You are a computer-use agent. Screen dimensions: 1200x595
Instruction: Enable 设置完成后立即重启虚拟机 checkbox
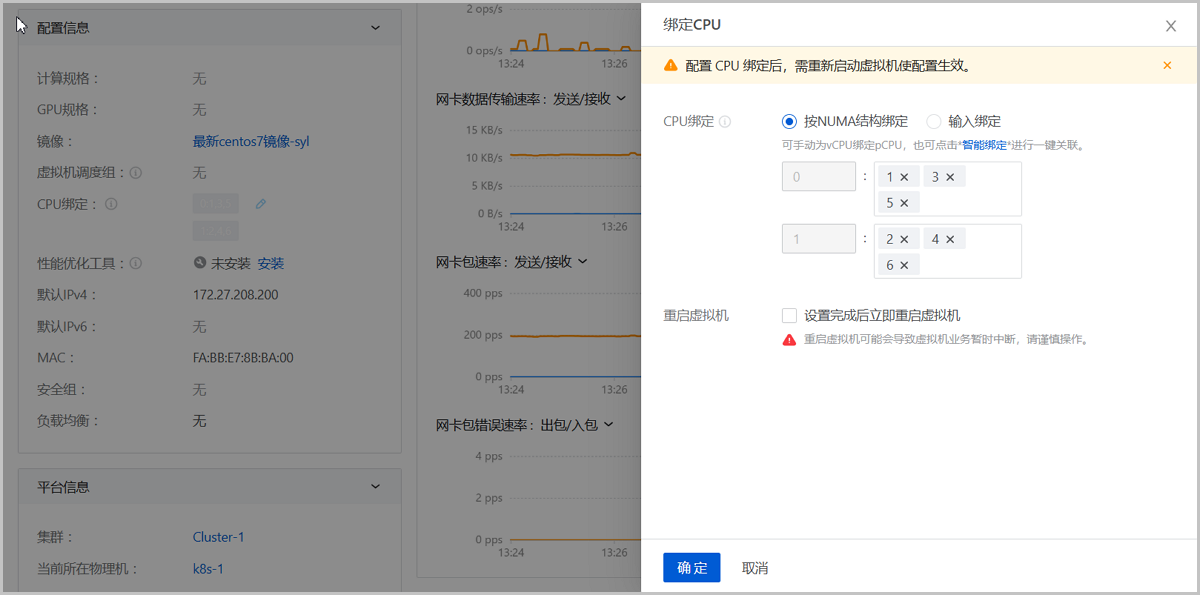(x=790, y=315)
